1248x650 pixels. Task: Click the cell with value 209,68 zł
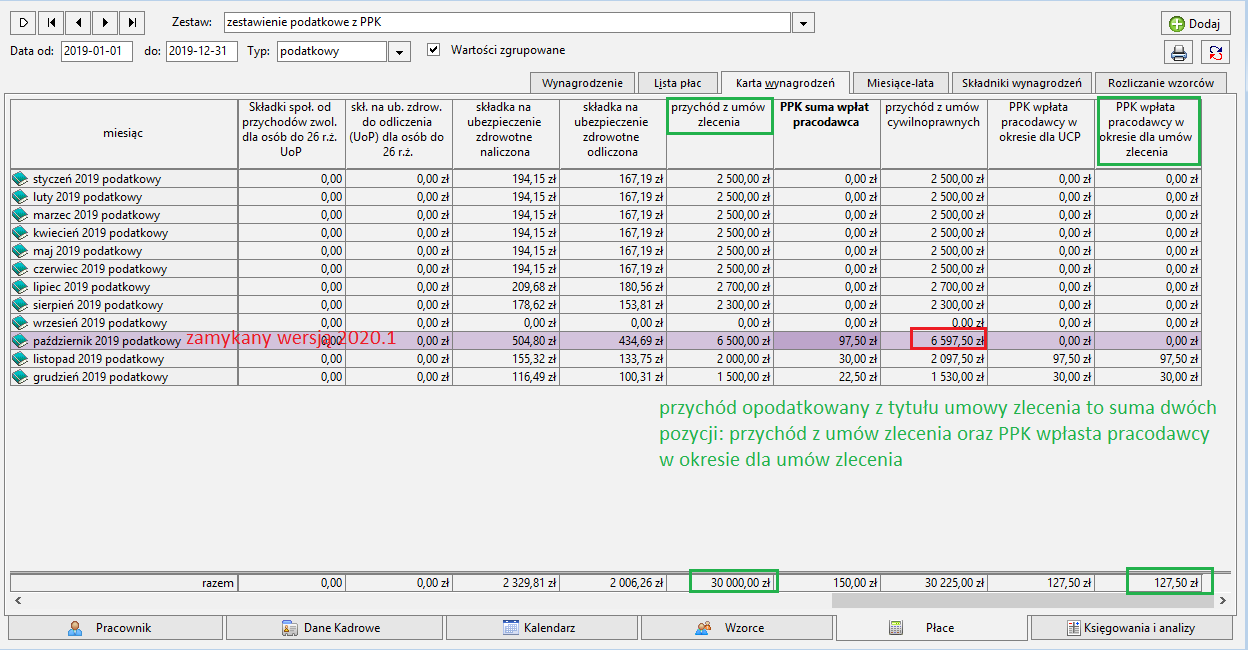coord(505,287)
